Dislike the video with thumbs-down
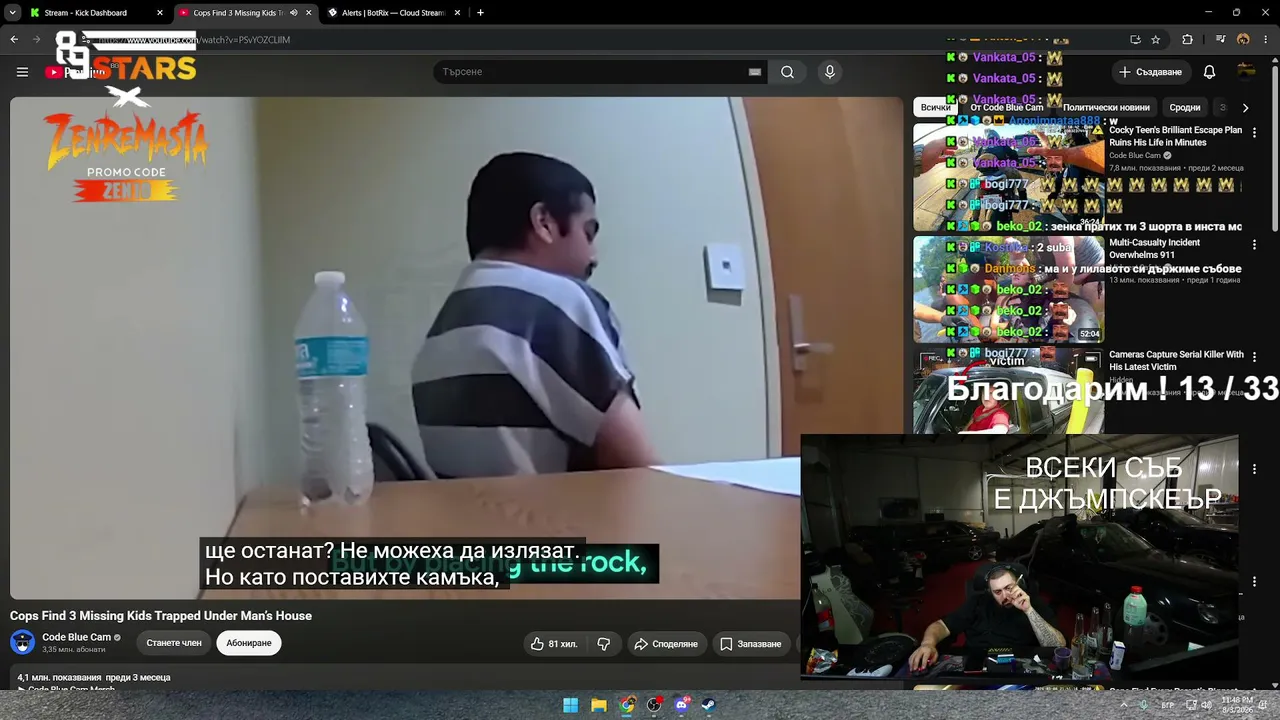The height and width of the screenshot is (720, 1280). 603,644
